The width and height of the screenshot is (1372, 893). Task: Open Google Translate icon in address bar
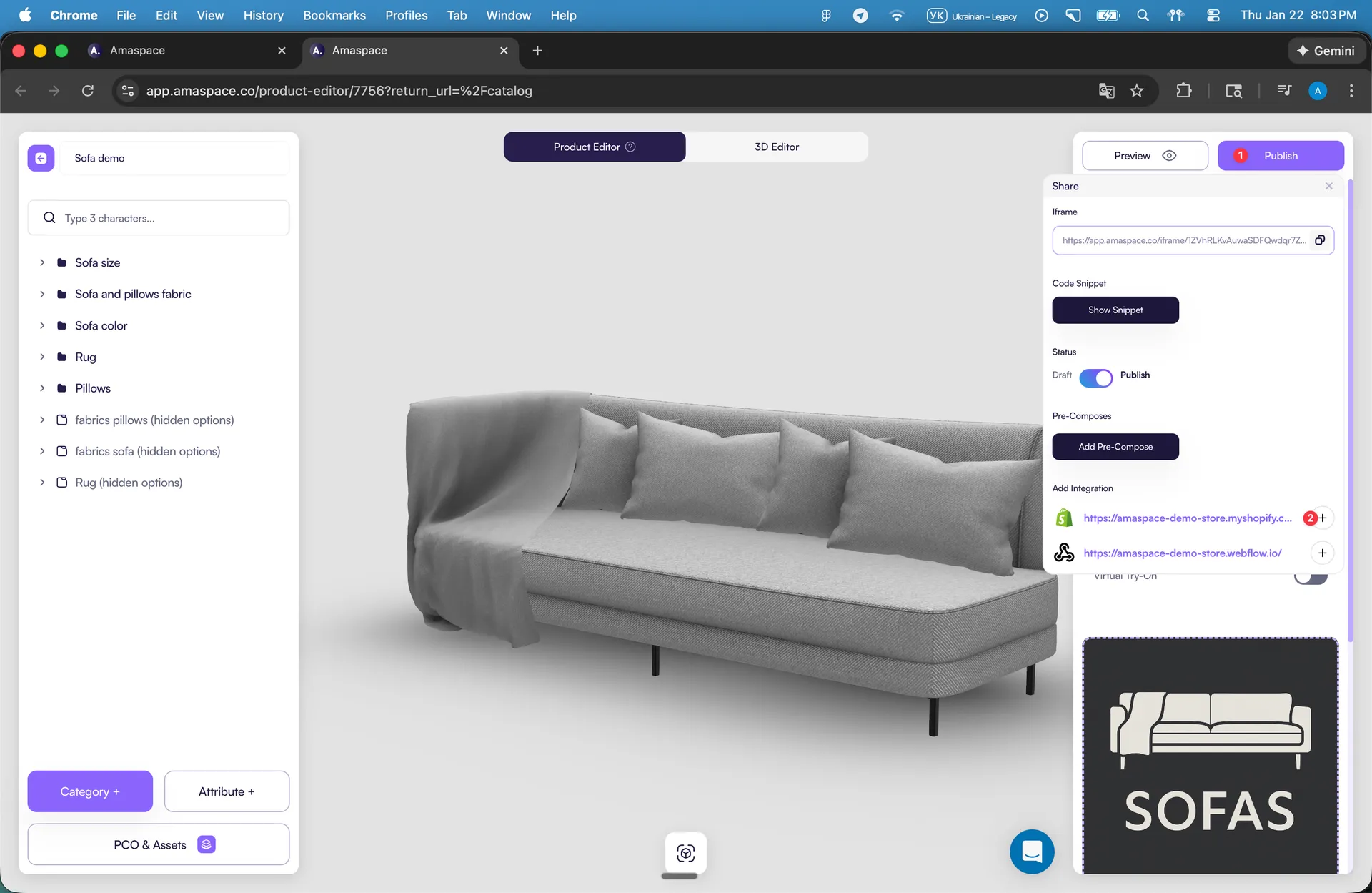1106,91
